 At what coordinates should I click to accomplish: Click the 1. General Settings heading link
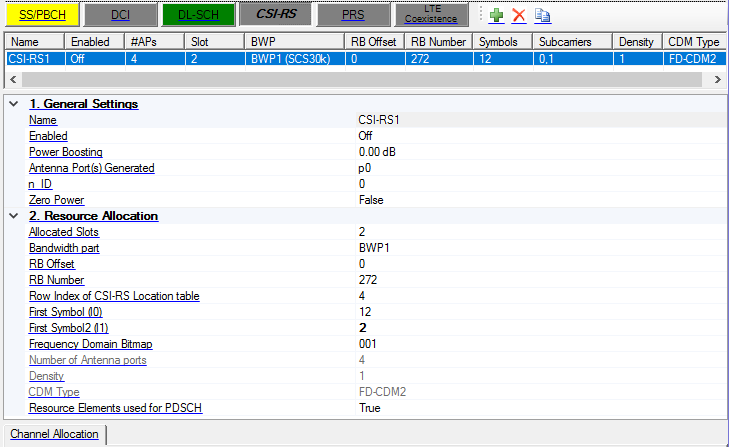pyautogui.click(x=84, y=104)
